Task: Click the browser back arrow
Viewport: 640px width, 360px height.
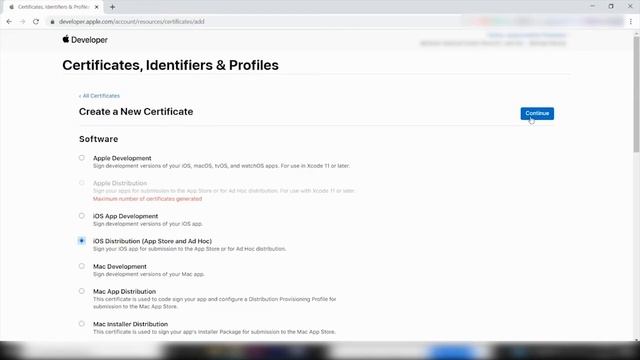Action: [9, 22]
